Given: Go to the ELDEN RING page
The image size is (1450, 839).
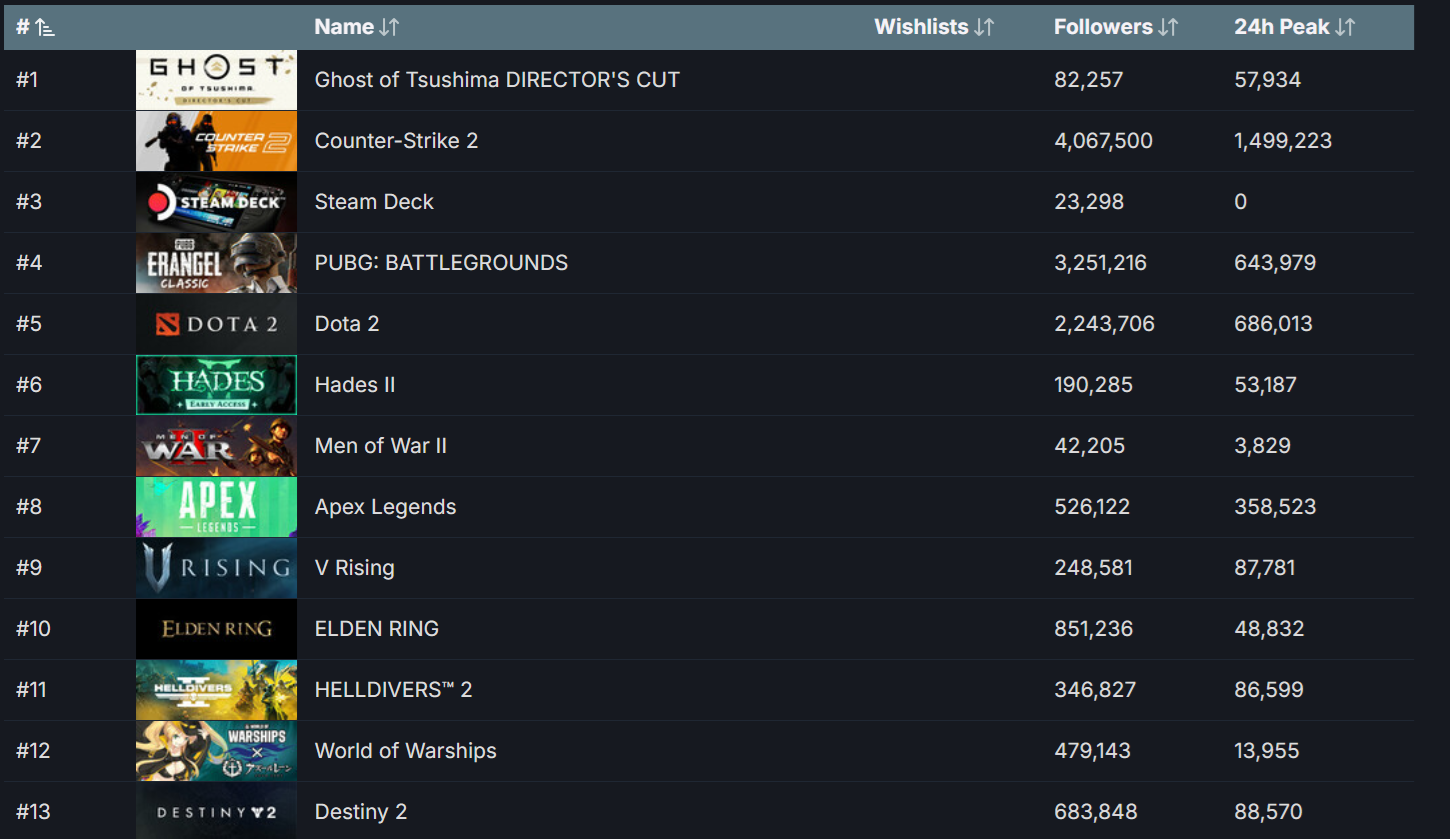Looking at the screenshot, I should (376, 629).
